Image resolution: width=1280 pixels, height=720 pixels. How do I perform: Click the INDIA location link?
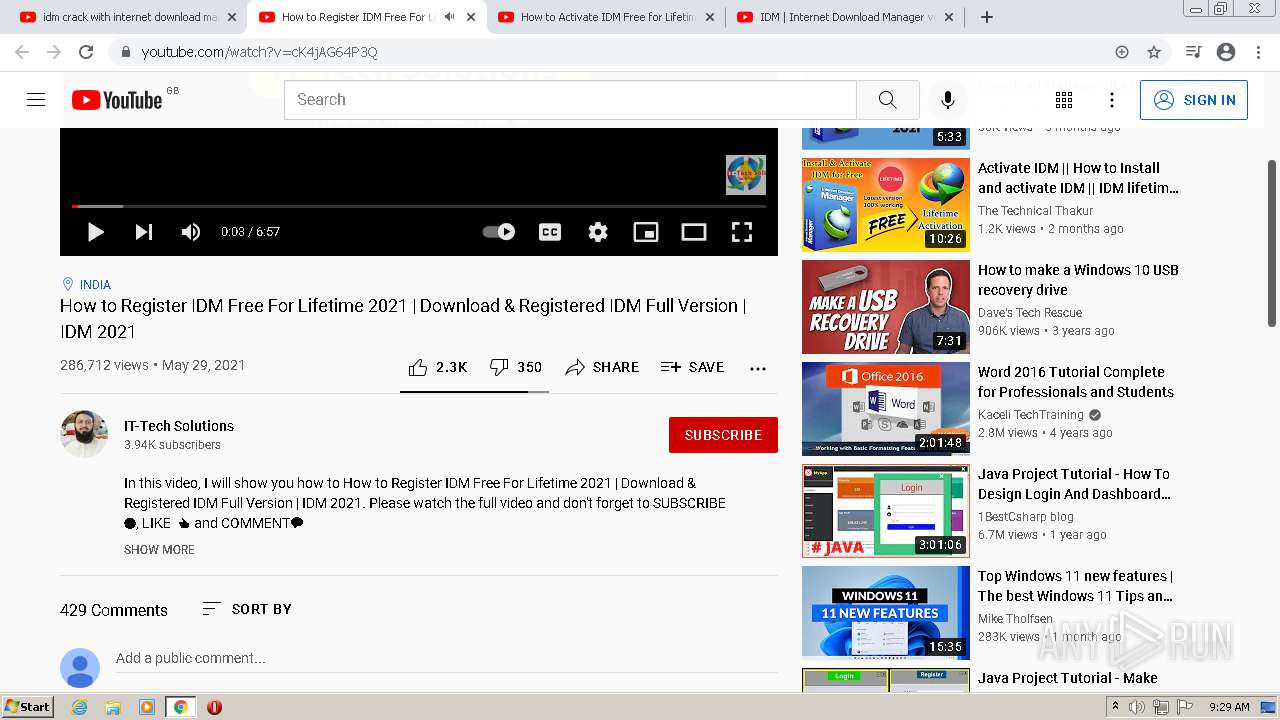(95, 285)
